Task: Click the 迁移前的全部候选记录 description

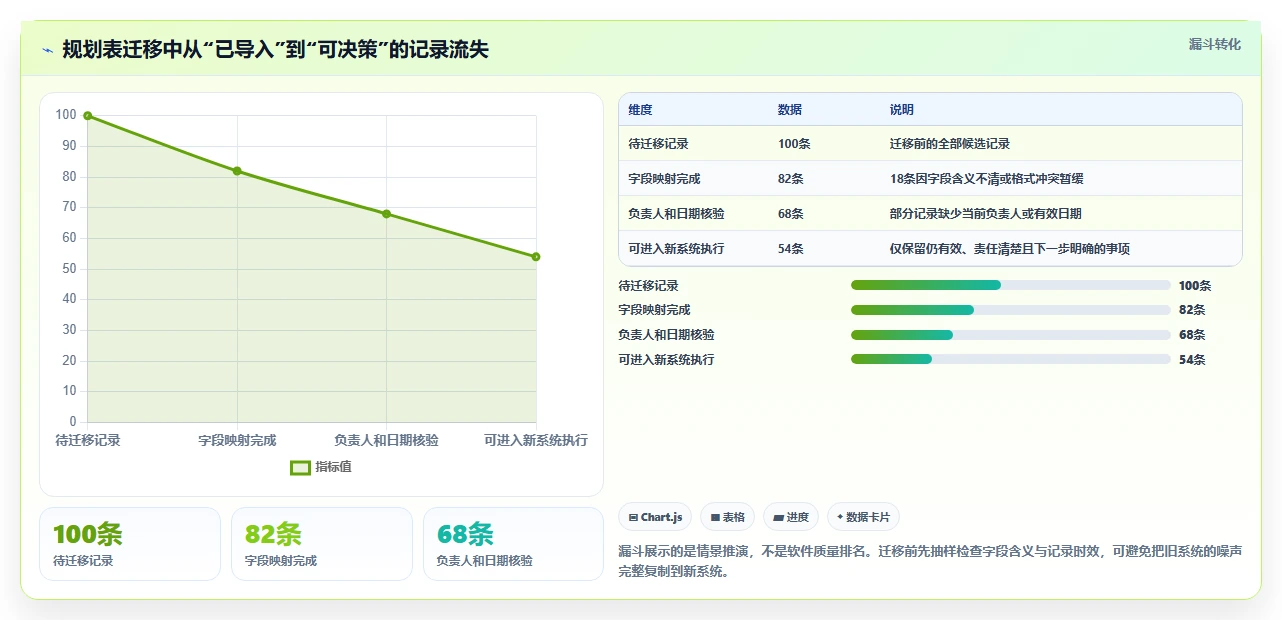Action: 950,144
